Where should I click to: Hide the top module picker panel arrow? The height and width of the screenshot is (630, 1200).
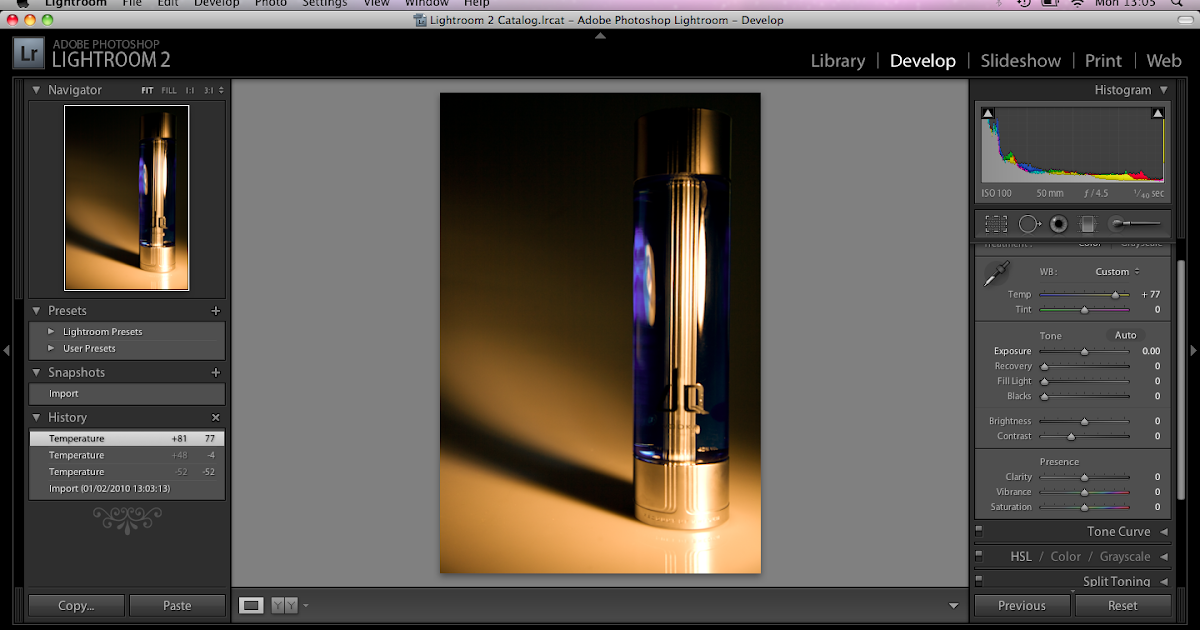pyautogui.click(x=600, y=36)
